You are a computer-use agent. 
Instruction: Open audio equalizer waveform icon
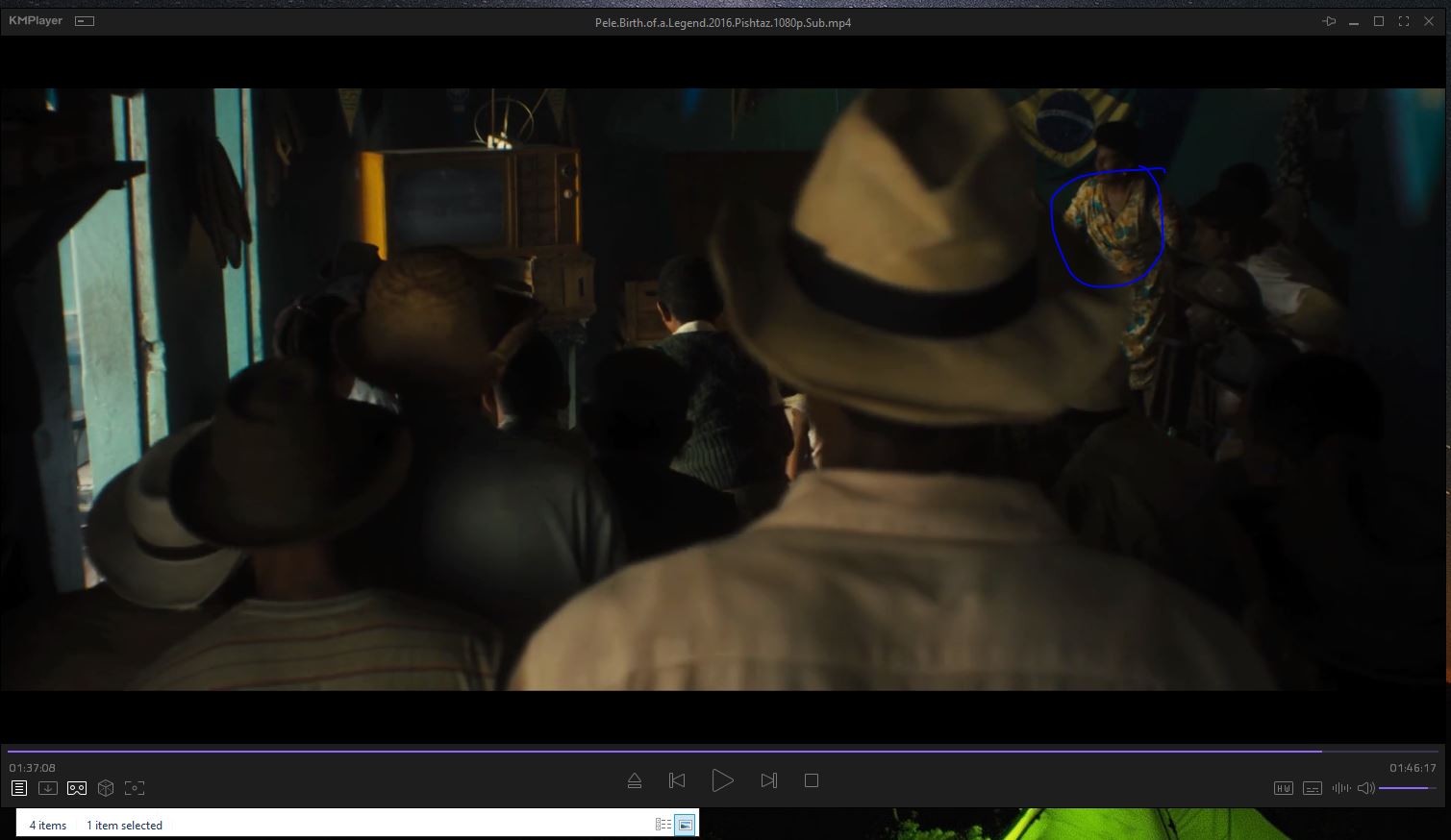pyautogui.click(x=1340, y=788)
